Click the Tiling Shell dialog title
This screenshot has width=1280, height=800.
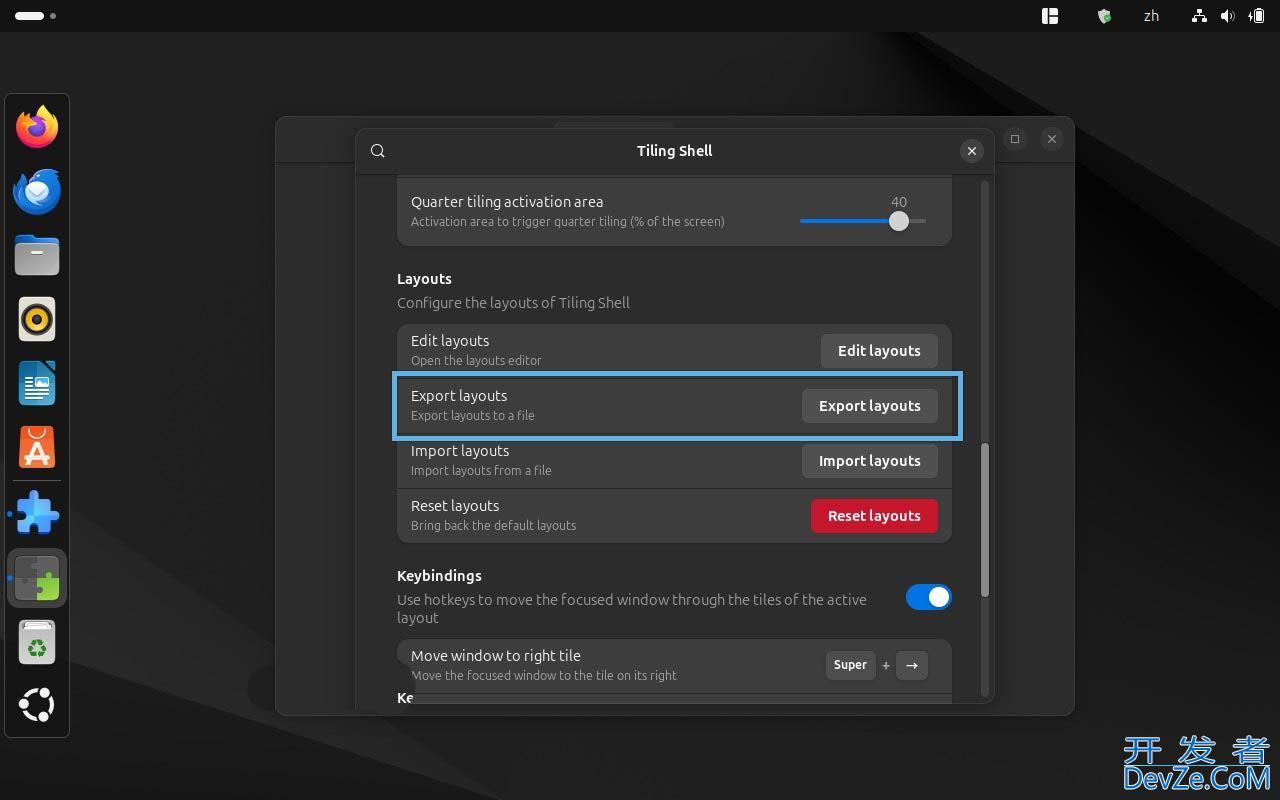tap(674, 151)
